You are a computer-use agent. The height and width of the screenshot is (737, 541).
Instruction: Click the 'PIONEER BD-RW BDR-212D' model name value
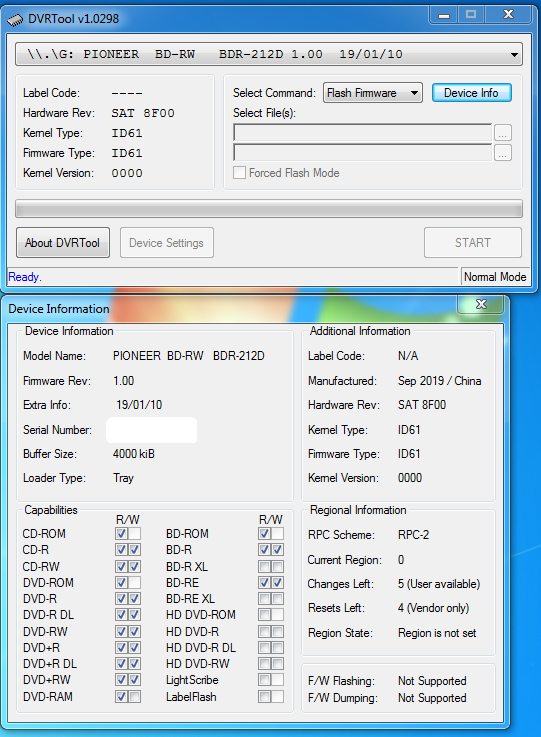[188, 356]
